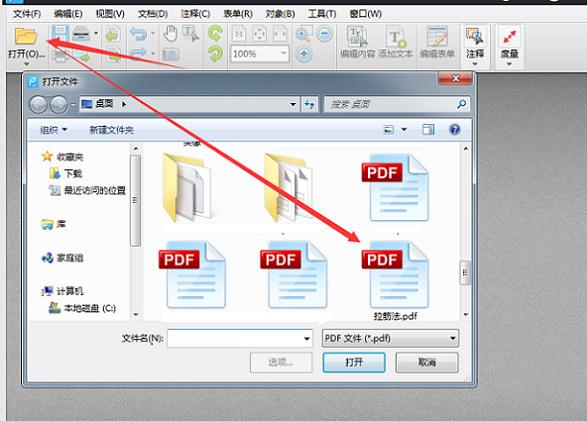Screen dimensions: 587x421
Task: Click the Forward button in open dialog
Action: tap(59, 104)
